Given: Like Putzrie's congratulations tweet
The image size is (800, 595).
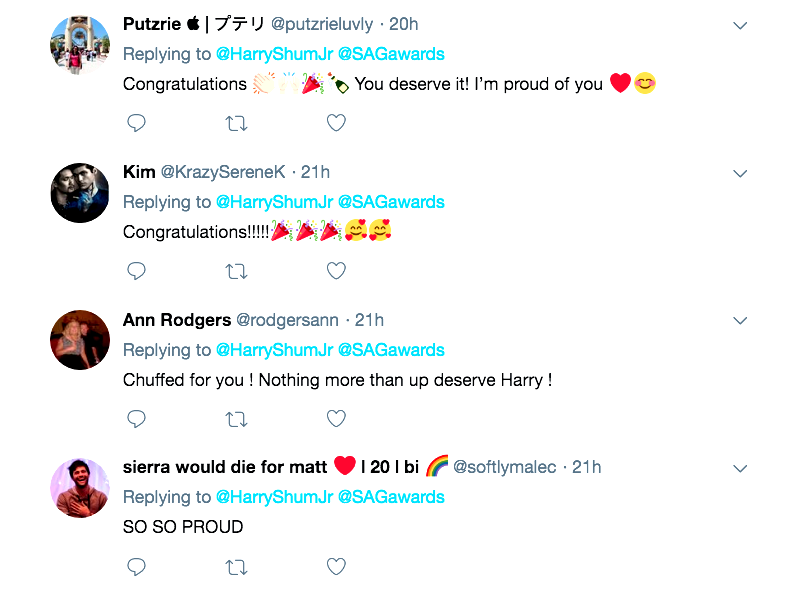Looking at the screenshot, I should click(x=337, y=123).
